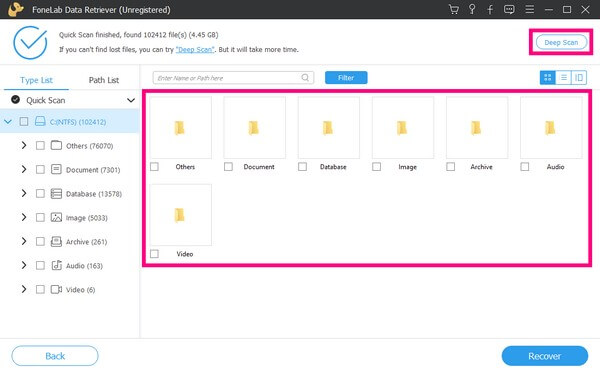Check the Others (76070) tree checkbox
This screenshot has width=600, height=377.
click(x=40, y=145)
